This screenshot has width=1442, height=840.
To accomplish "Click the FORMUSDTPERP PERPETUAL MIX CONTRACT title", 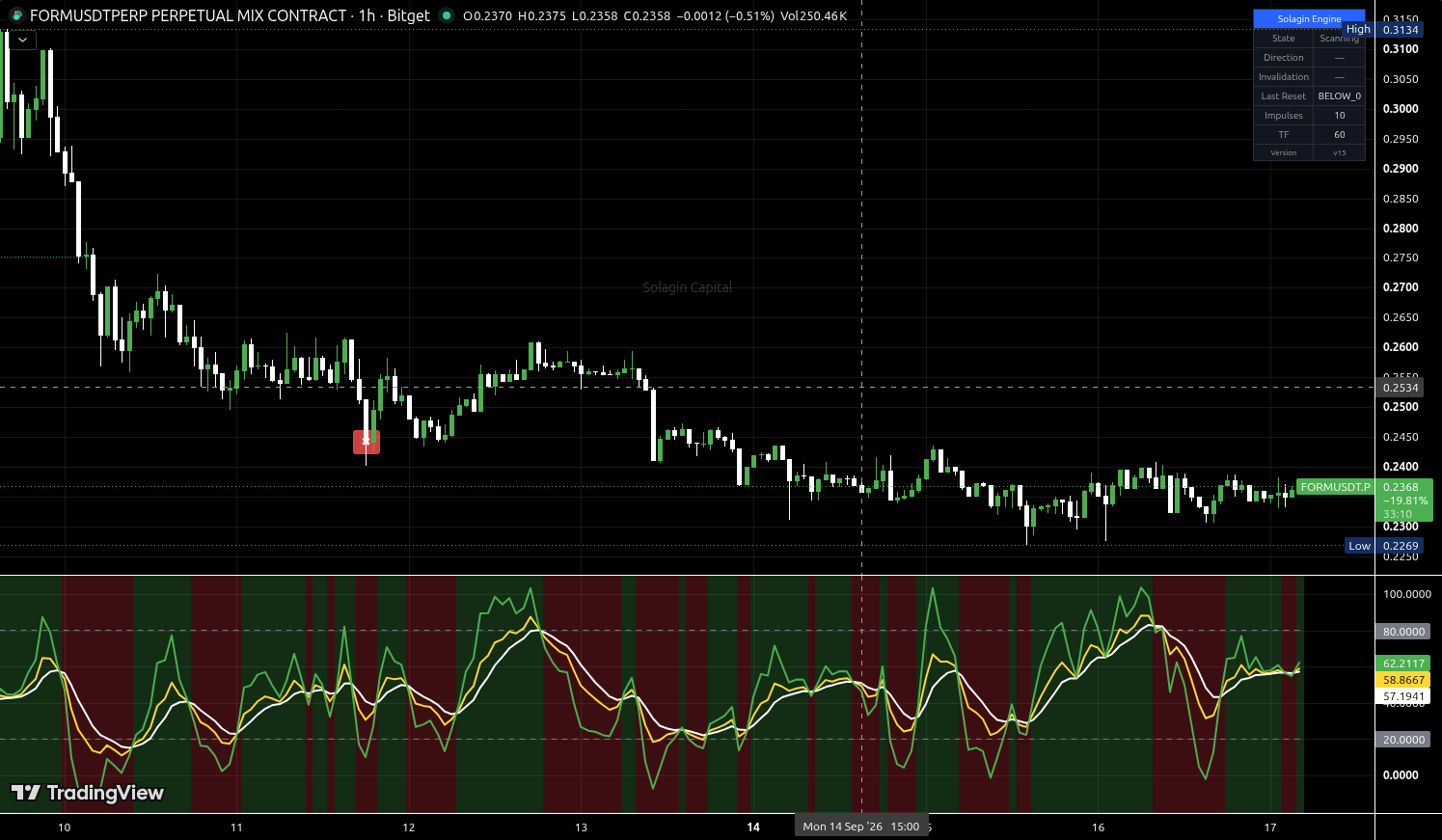I will (188, 15).
